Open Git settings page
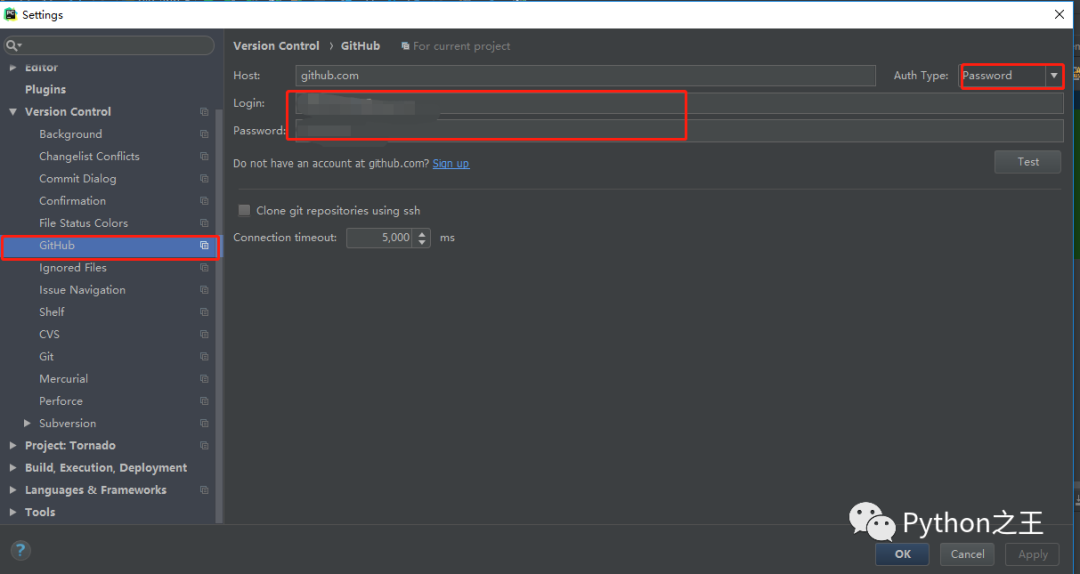 [46, 357]
